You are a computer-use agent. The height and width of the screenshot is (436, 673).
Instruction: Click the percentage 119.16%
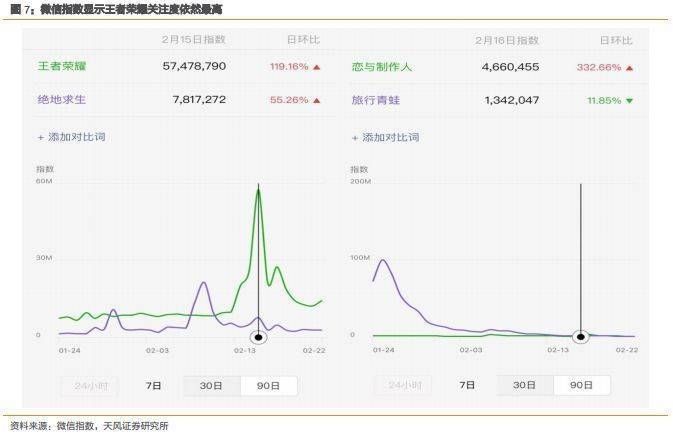(x=289, y=67)
